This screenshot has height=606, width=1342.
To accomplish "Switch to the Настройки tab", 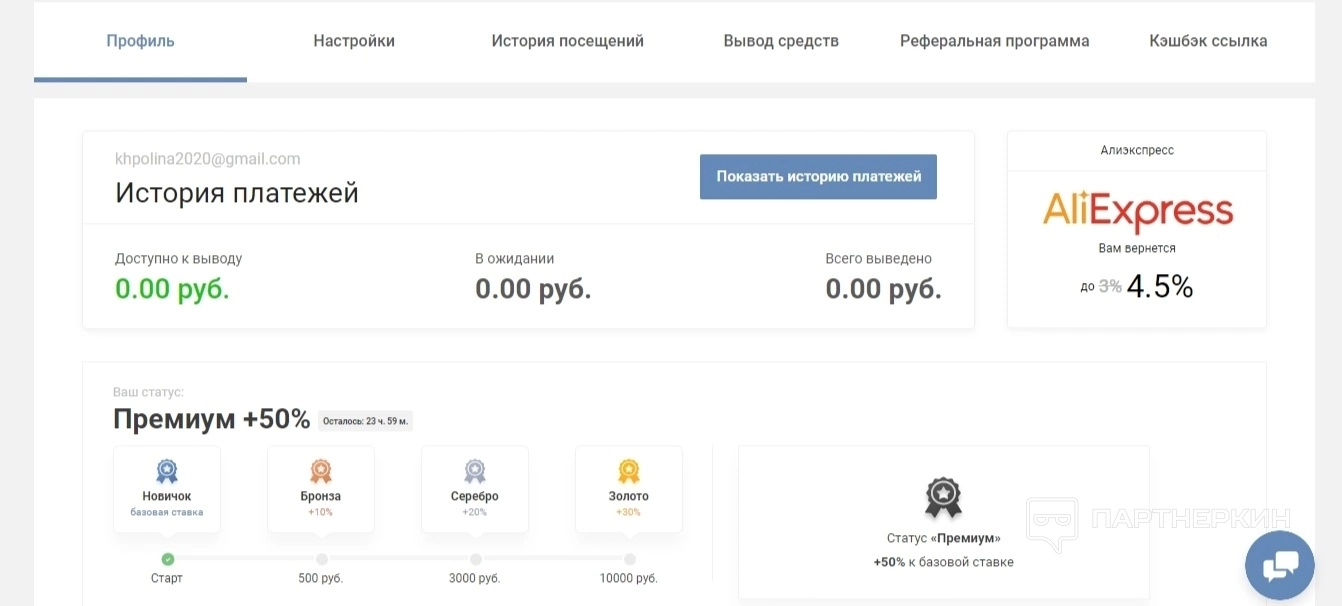I will pos(354,41).
